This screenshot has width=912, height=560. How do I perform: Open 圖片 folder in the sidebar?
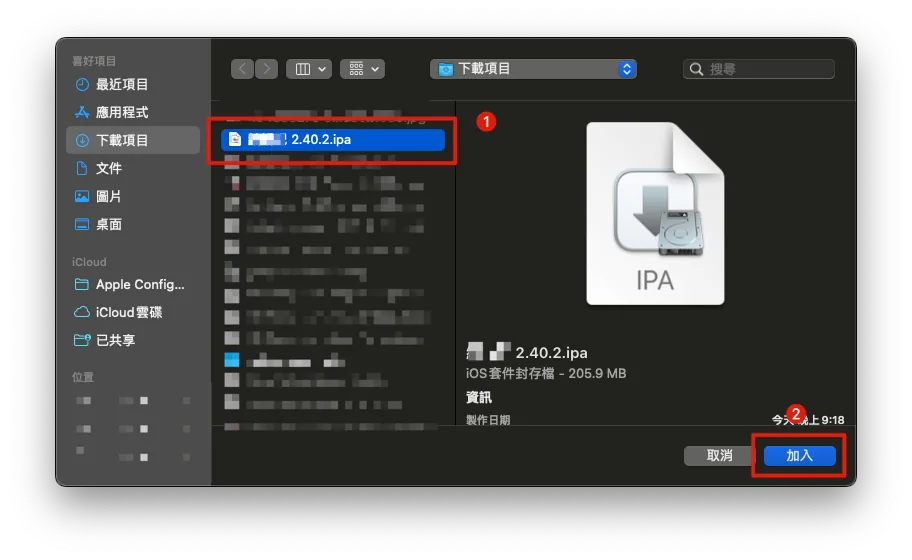pyautogui.click(x=109, y=196)
